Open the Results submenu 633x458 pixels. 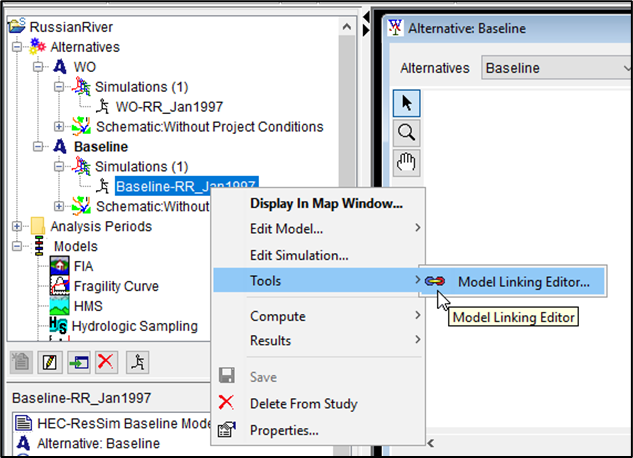(x=319, y=340)
